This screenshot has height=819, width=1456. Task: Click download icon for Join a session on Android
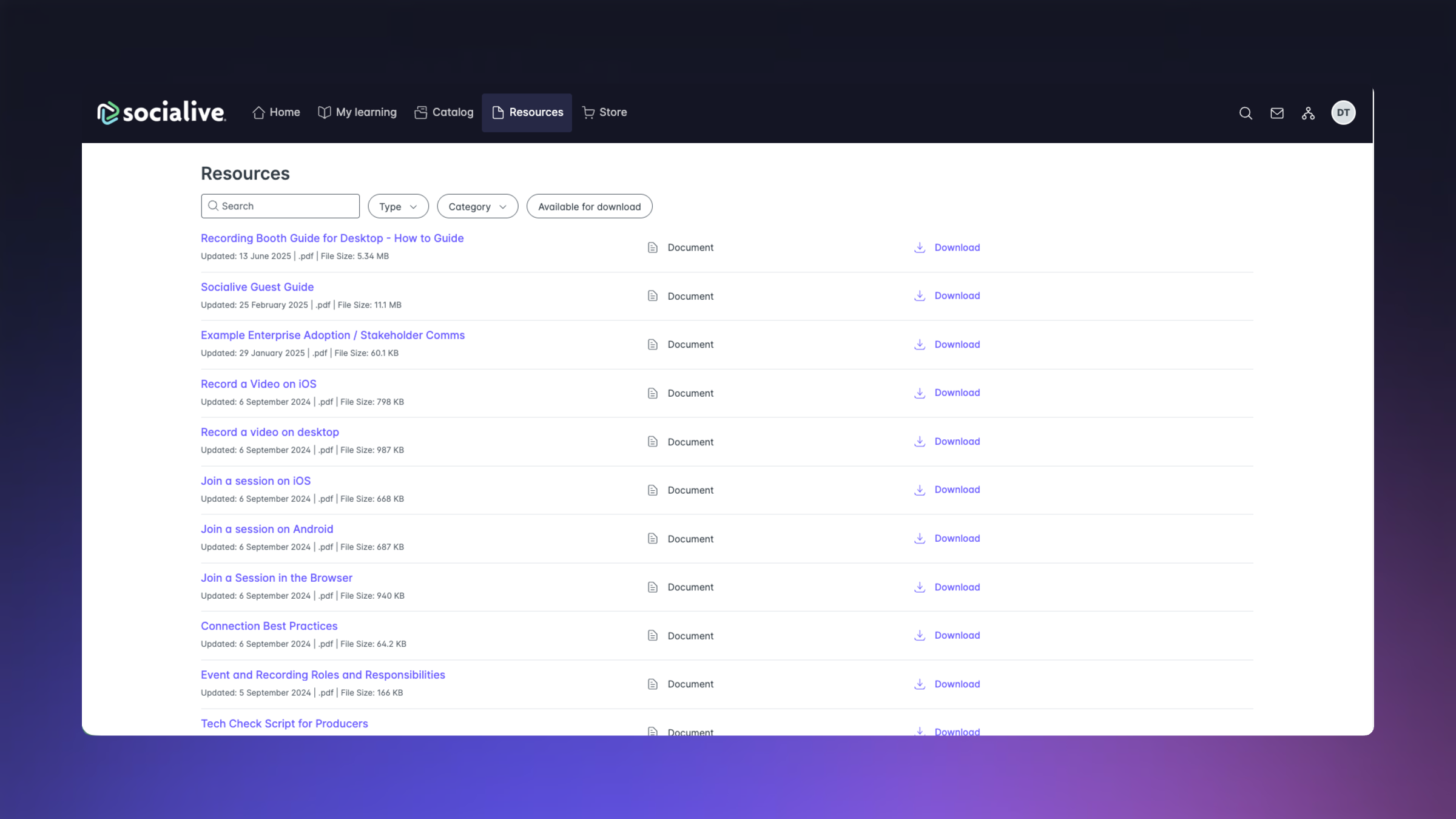point(920,538)
